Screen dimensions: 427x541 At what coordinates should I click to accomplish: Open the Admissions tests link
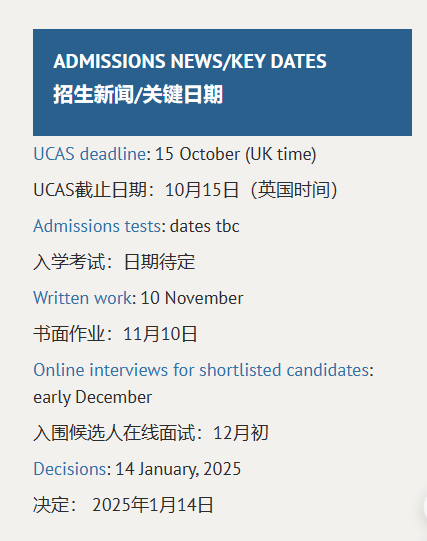tap(97, 226)
